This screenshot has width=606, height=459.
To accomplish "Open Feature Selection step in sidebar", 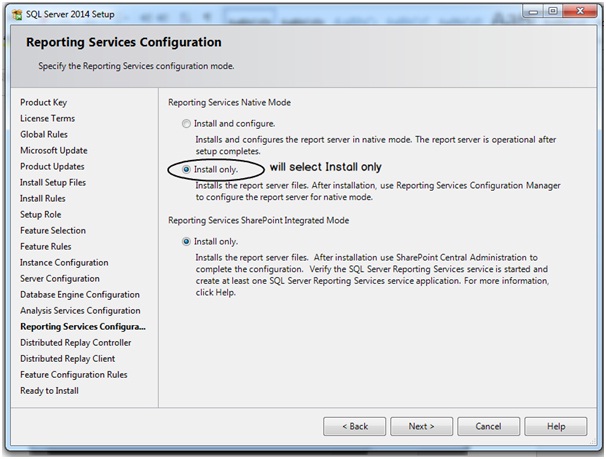I will [x=53, y=230].
